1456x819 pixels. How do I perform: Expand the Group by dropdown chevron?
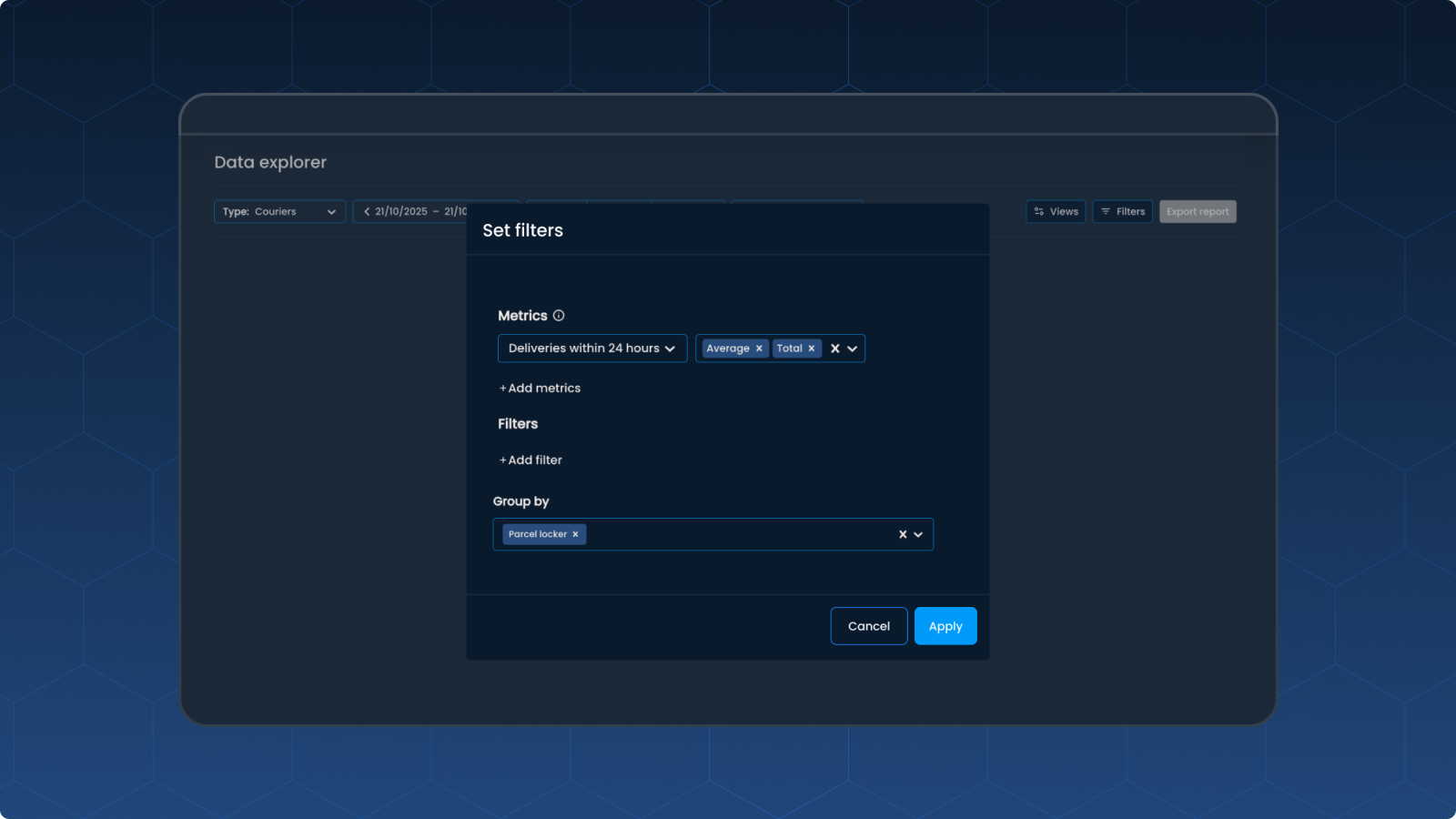pos(918,534)
